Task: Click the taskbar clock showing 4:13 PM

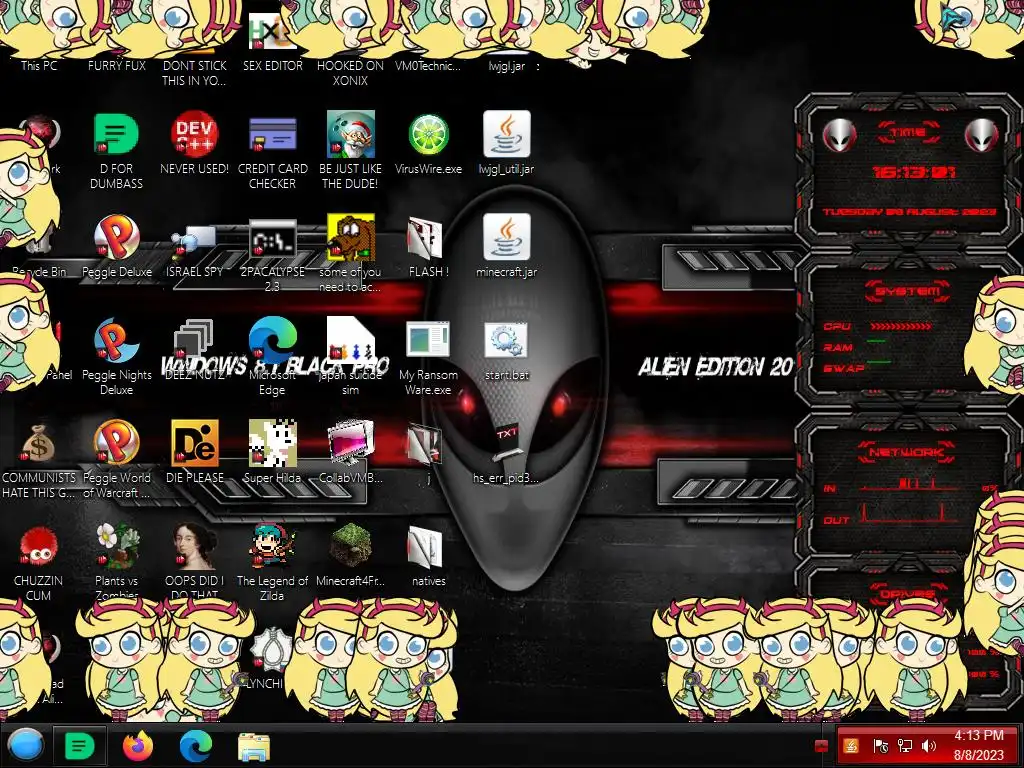Action: pos(978,745)
